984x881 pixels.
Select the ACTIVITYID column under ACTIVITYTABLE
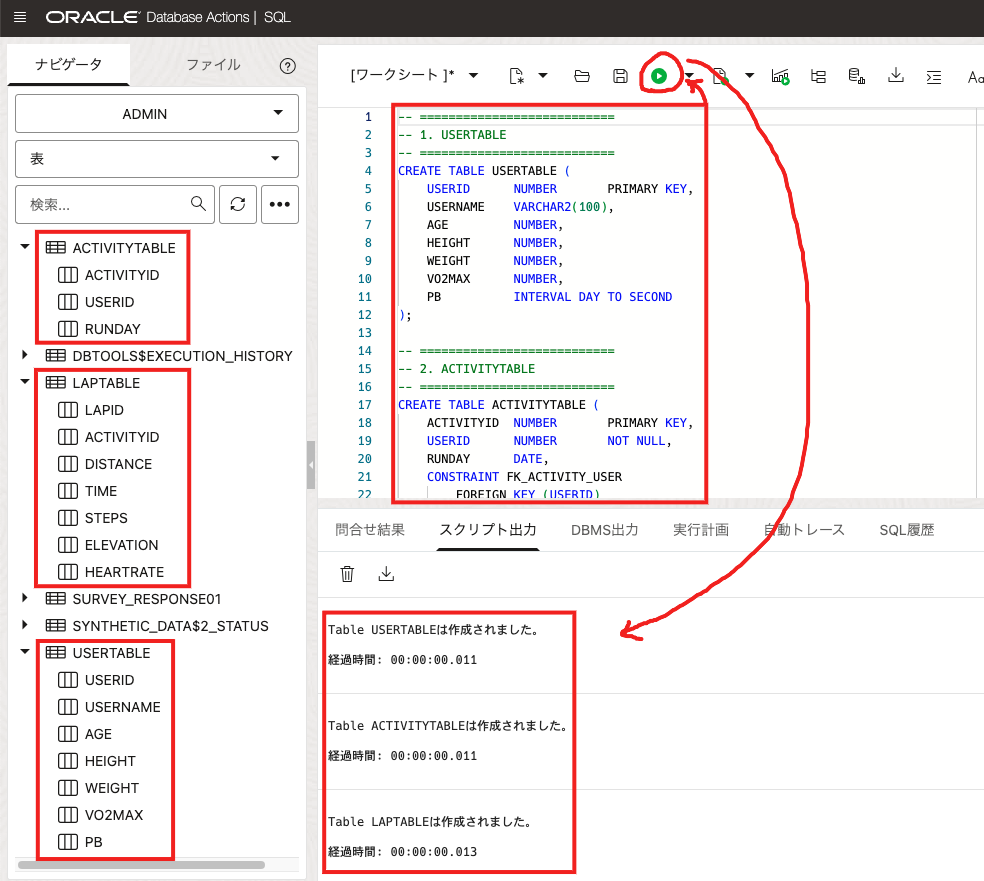[x=122, y=275]
